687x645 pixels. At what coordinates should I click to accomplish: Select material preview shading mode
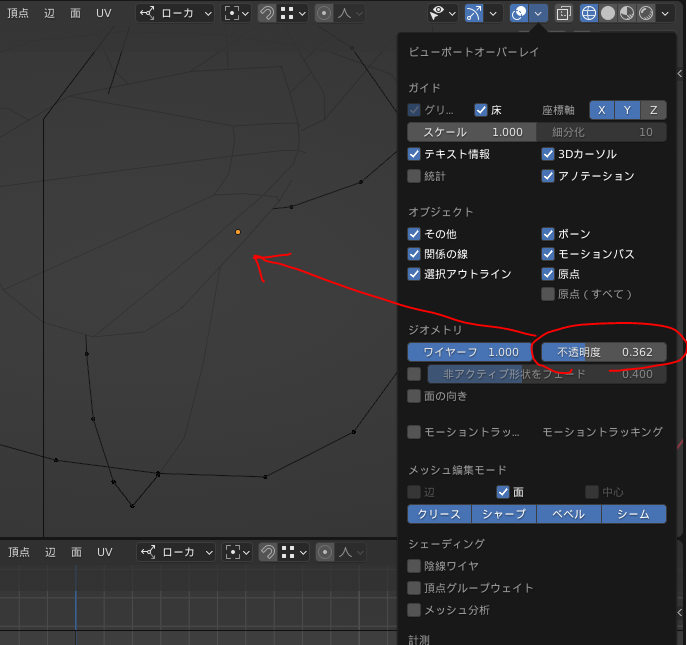[627, 13]
